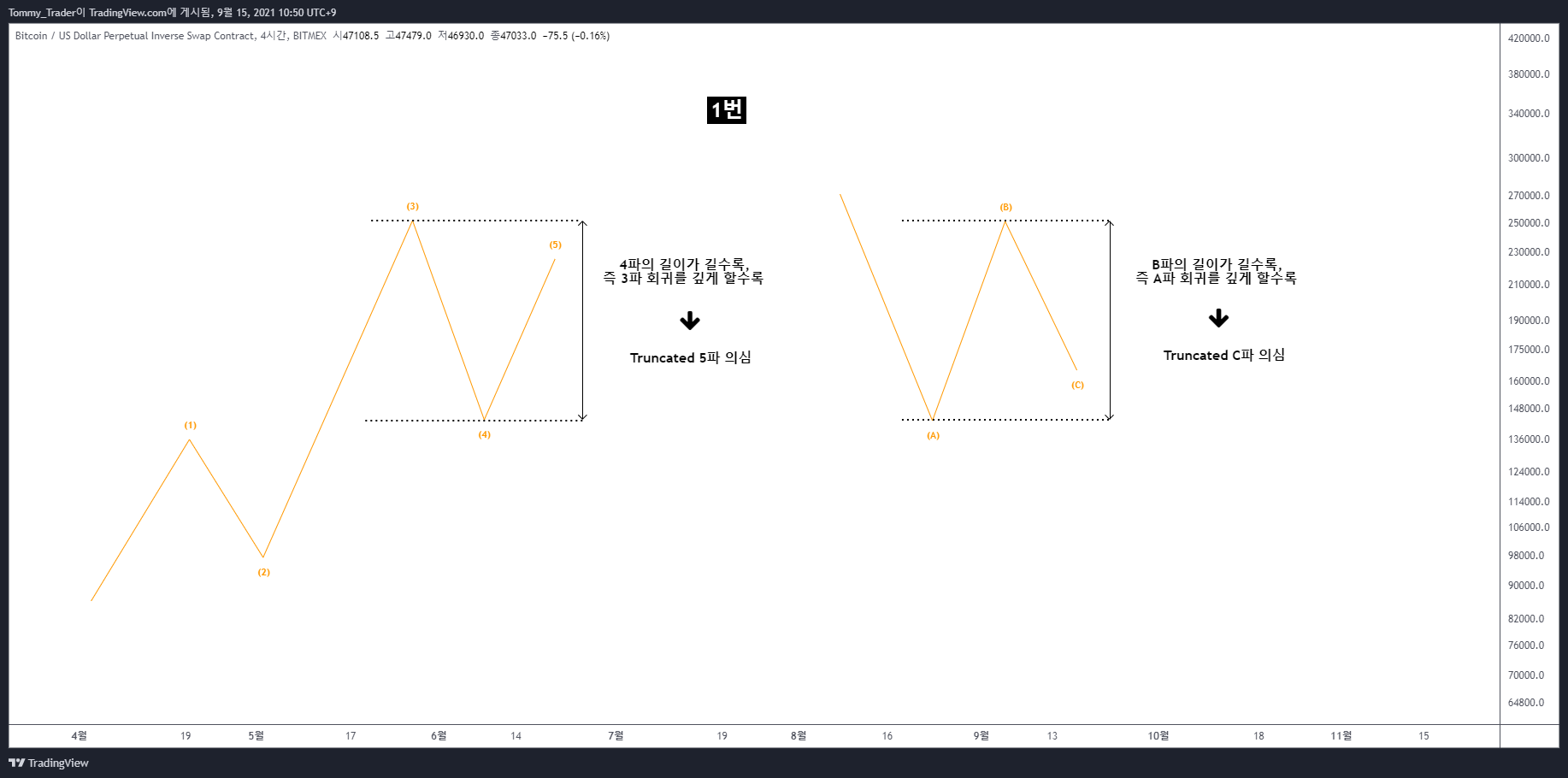Click the Bitcoin / US Dollar Perpetual symbol title
The width and height of the screenshot is (1568, 778).
coord(135,36)
